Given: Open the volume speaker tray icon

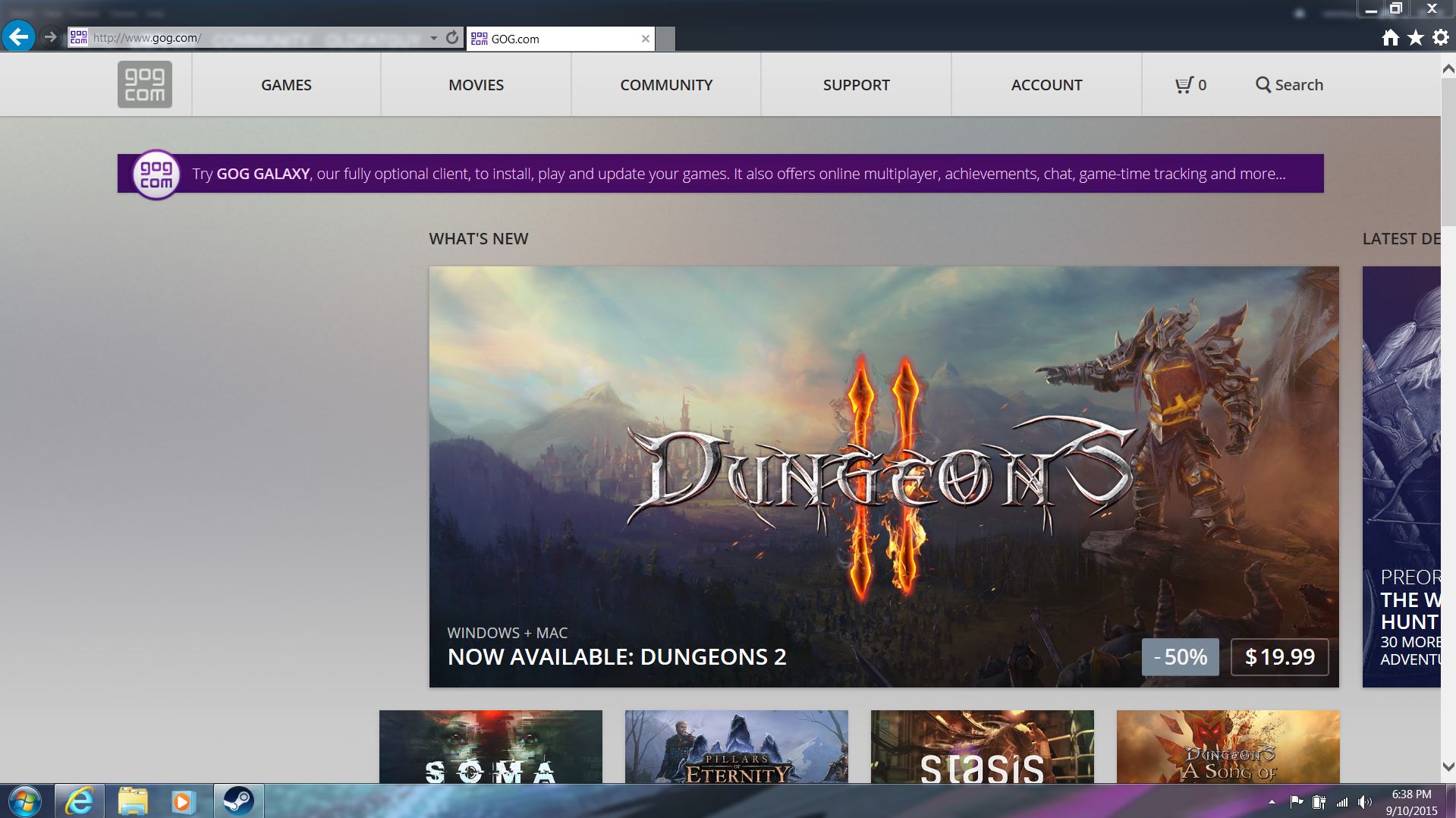Looking at the screenshot, I should (1365, 802).
